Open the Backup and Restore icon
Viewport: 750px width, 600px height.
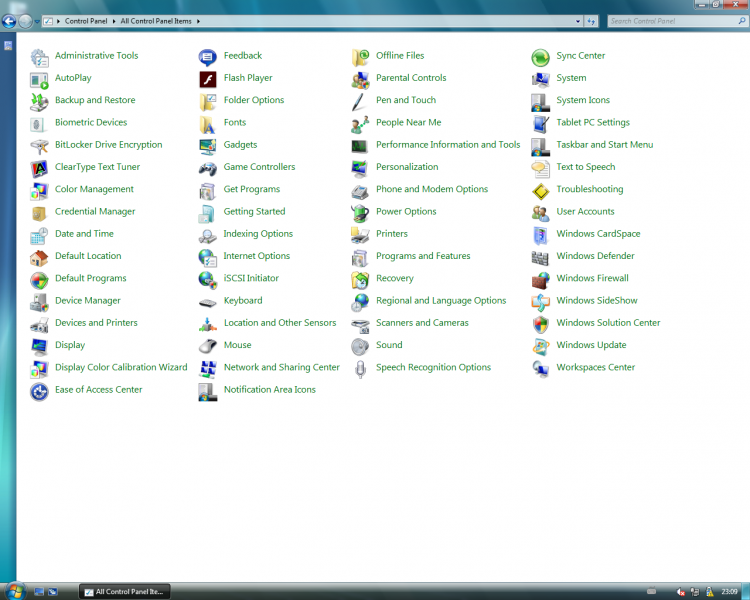click(x=39, y=101)
